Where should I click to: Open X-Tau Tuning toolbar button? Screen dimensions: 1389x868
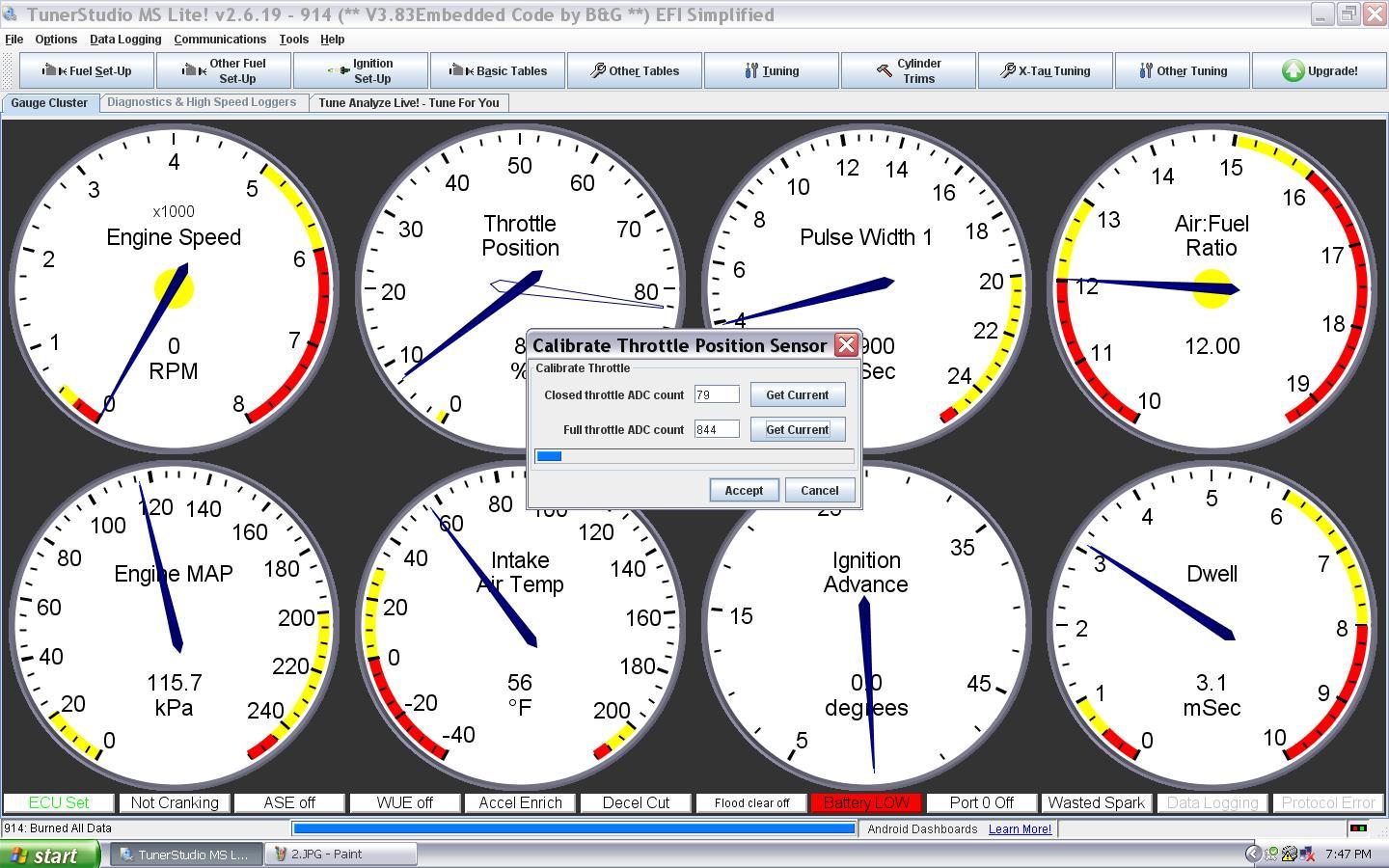point(1046,70)
